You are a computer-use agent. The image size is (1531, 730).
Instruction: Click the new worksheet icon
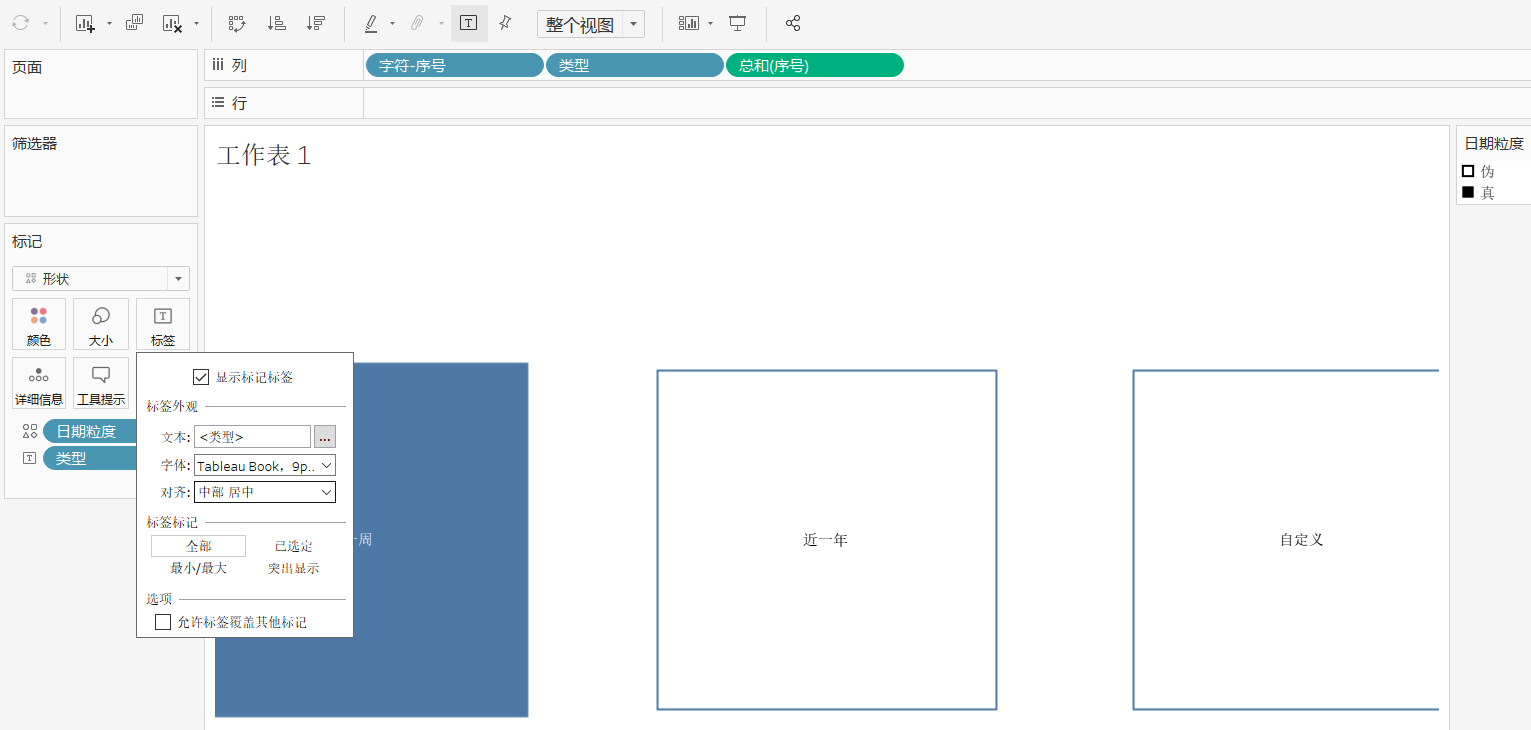pos(85,23)
